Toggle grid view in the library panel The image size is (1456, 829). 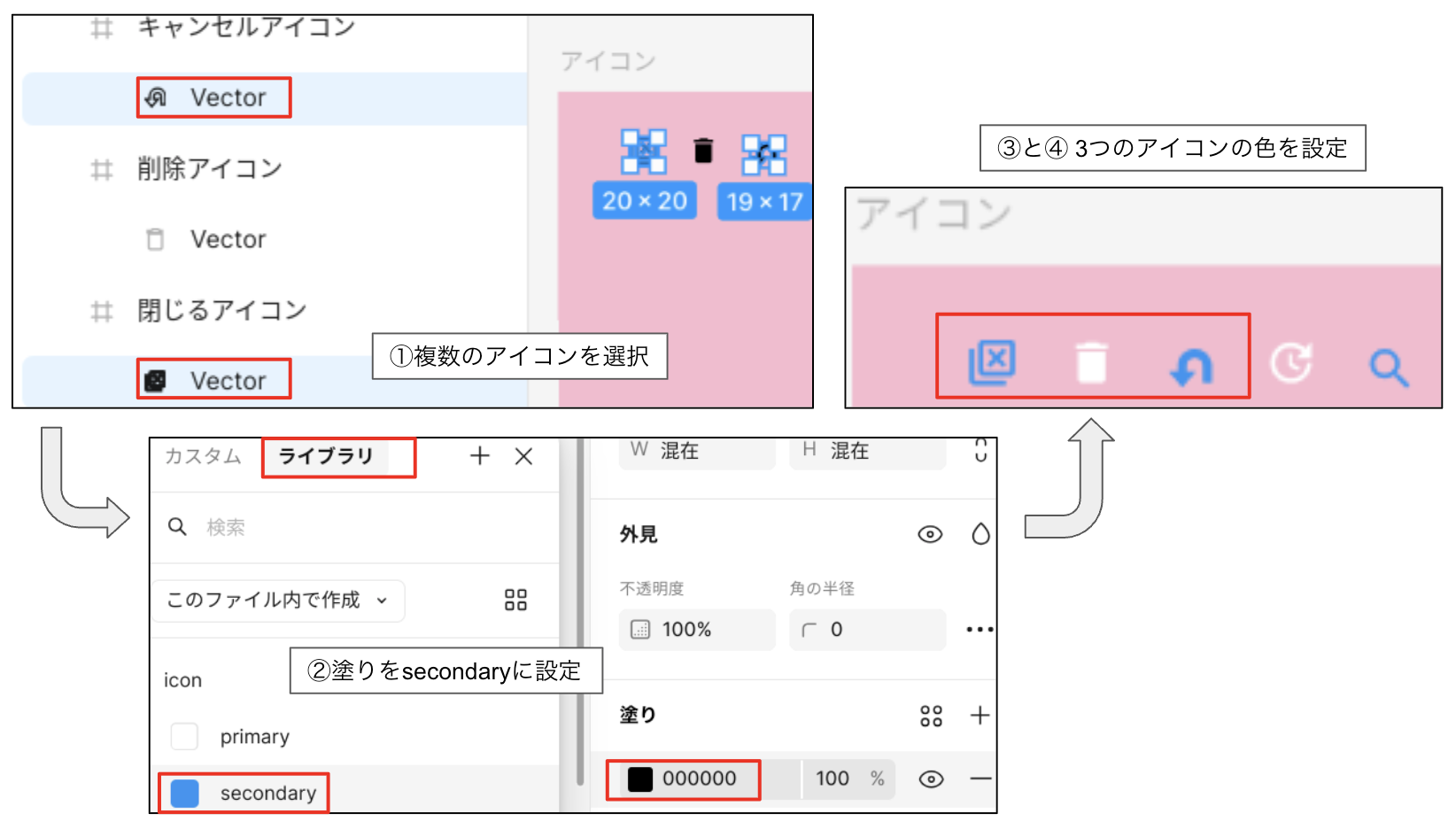[515, 600]
